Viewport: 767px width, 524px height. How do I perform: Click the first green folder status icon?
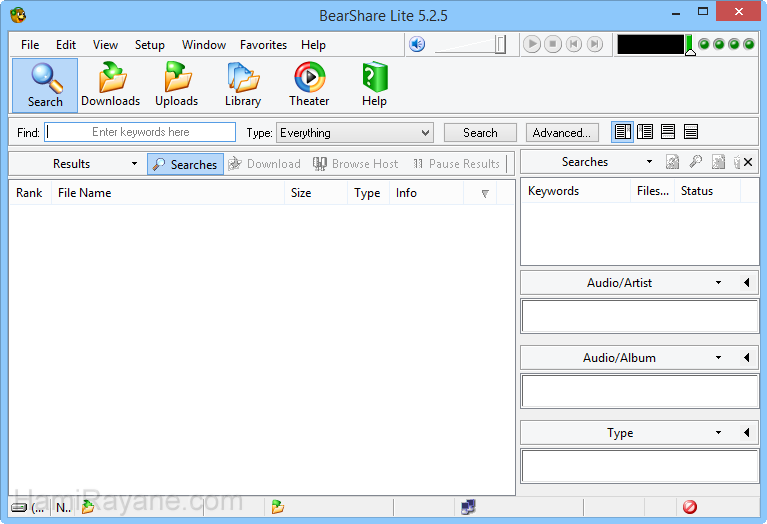coord(88,507)
